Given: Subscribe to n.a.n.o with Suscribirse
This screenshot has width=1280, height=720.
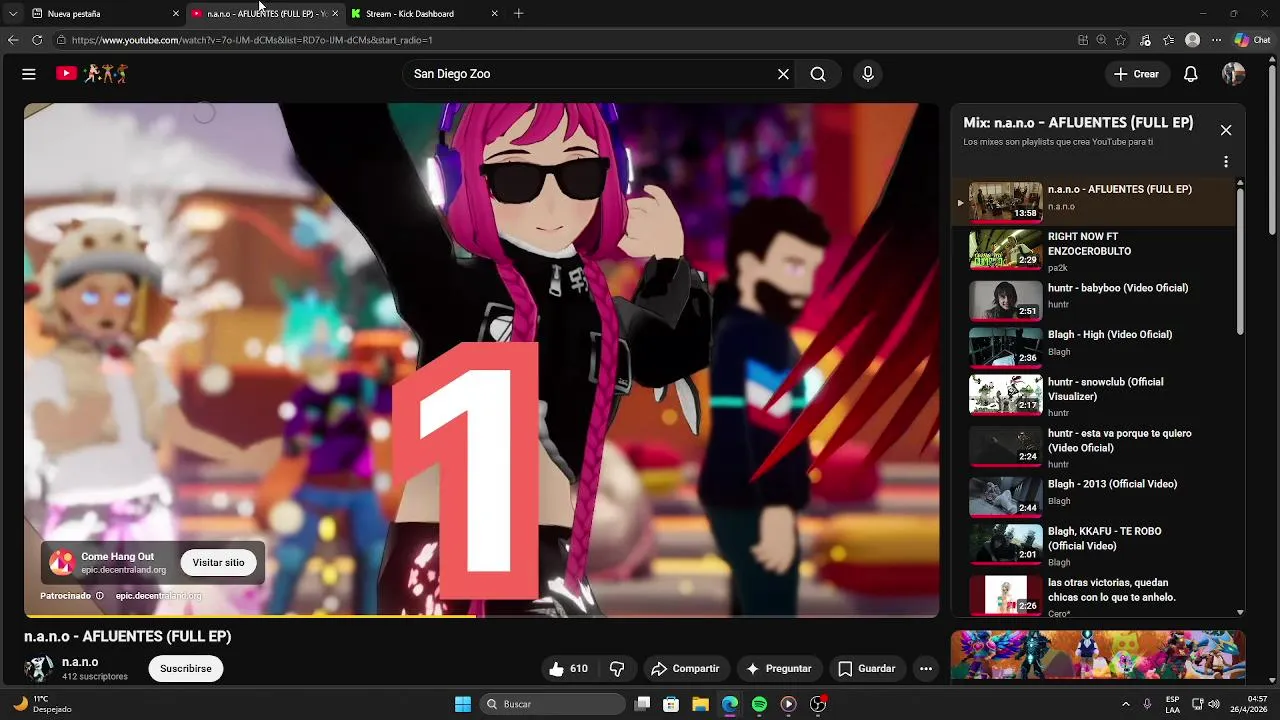Looking at the screenshot, I should point(186,669).
